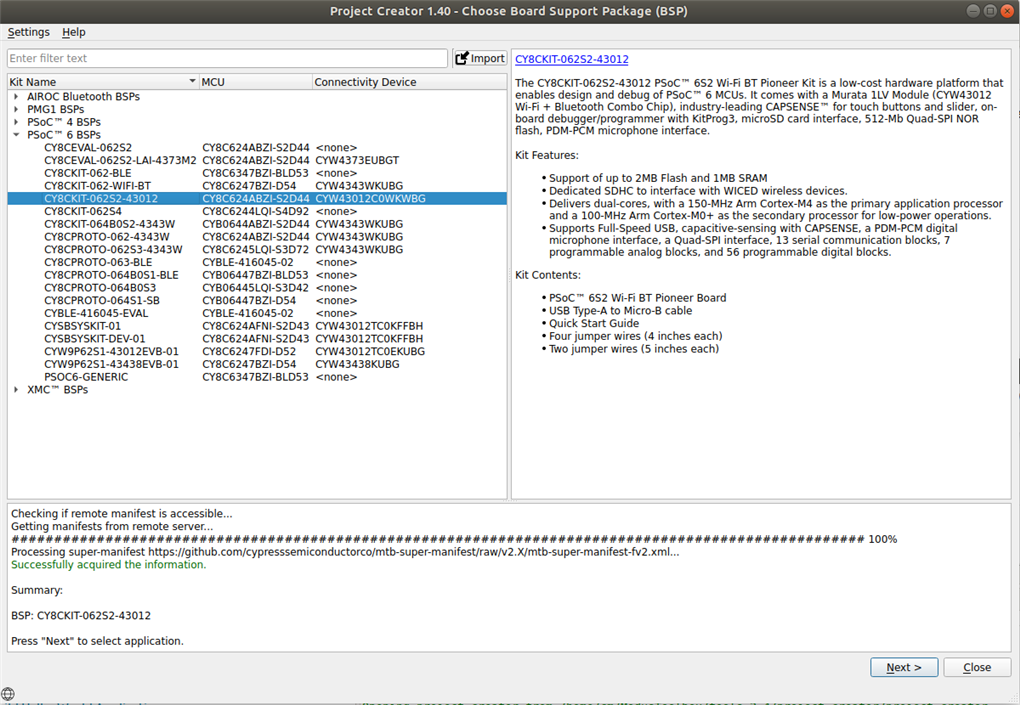Open the Help menu
This screenshot has height=705, width=1020.
point(74,32)
